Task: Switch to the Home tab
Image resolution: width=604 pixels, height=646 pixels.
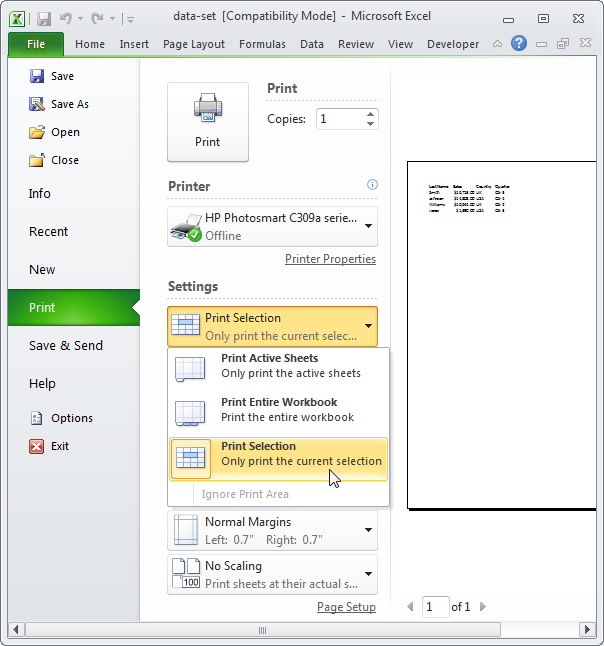Action: [90, 44]
